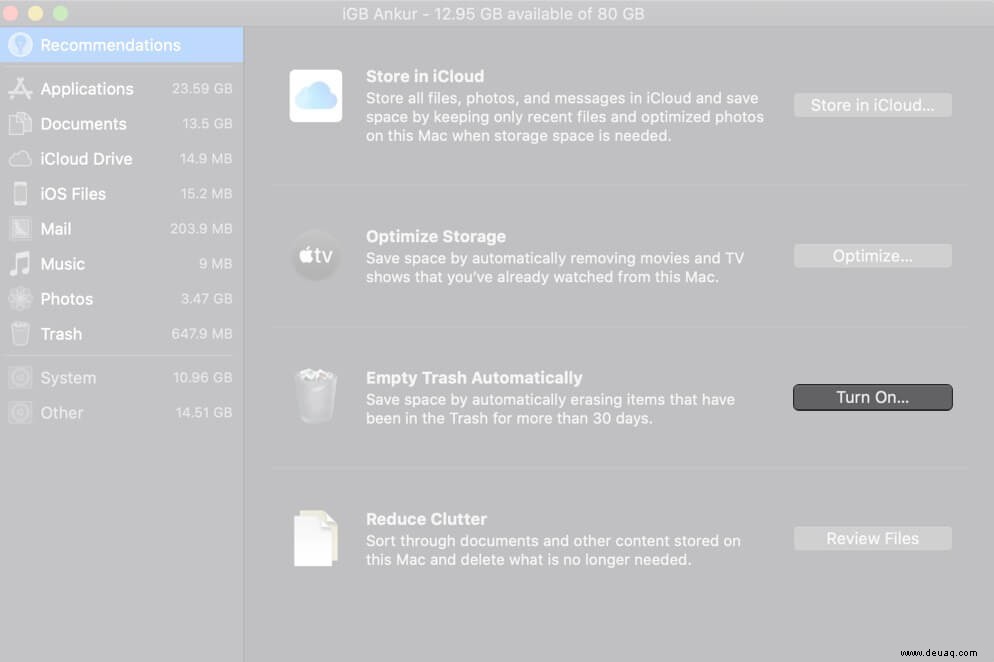The image size is (994, 662).
Task: Click the large iCloud icon beside Store in iCloud
Action: [316, 96]
